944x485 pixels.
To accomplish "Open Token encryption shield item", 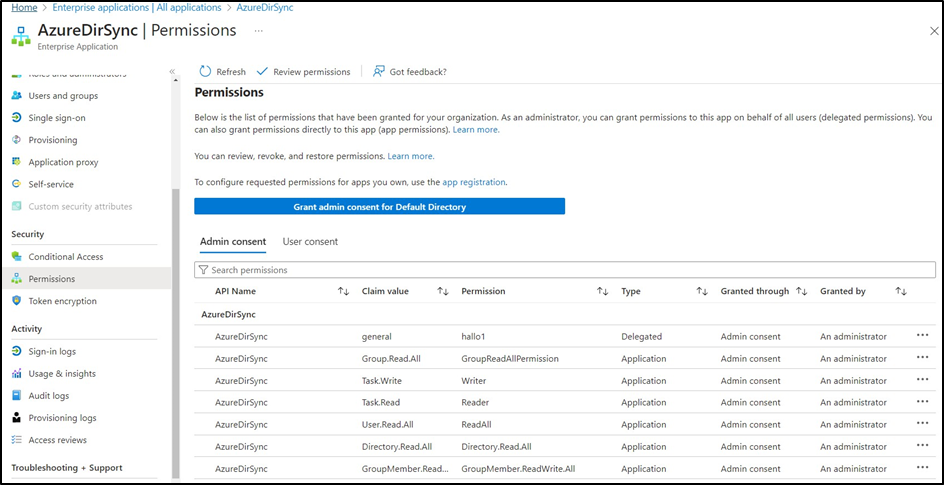I will point(62,301).
